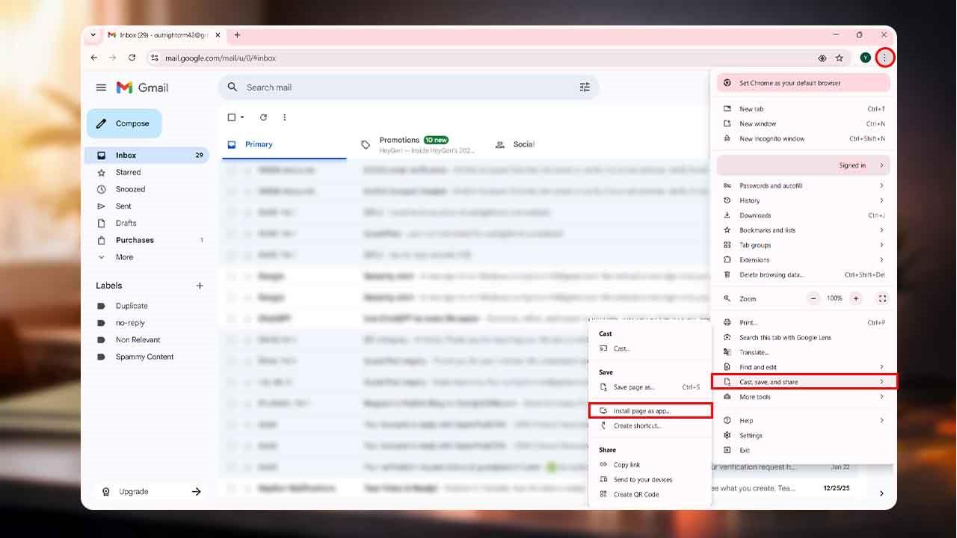Open Upgrade link in sidebar
957x538 pixels.
click(x=151, y=492)
